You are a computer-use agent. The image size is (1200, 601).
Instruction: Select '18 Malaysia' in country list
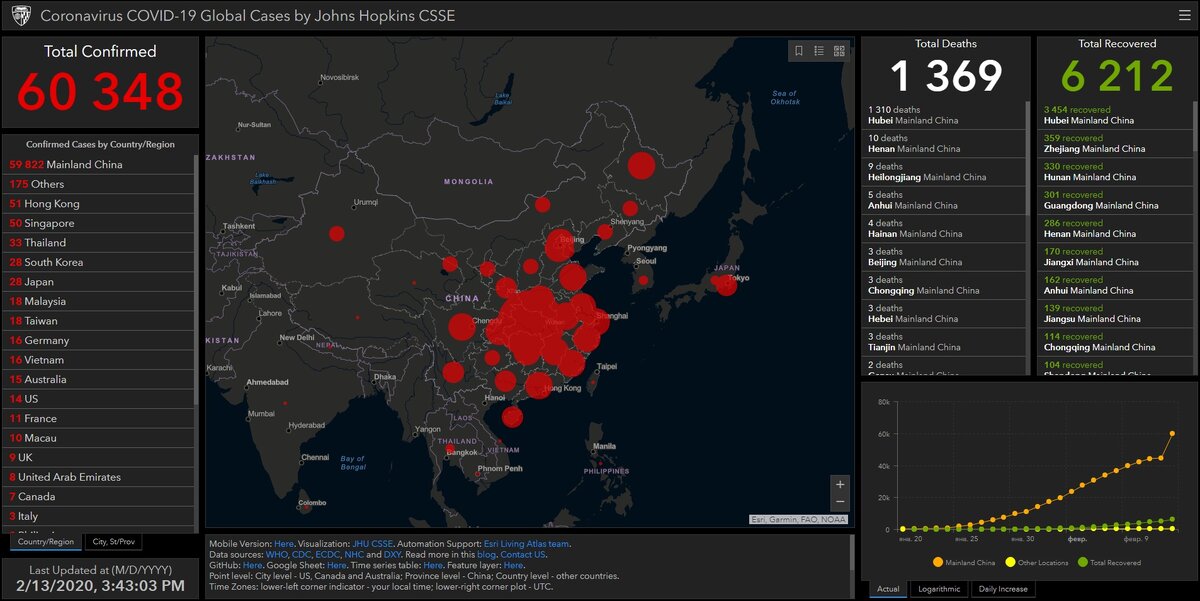99,301
